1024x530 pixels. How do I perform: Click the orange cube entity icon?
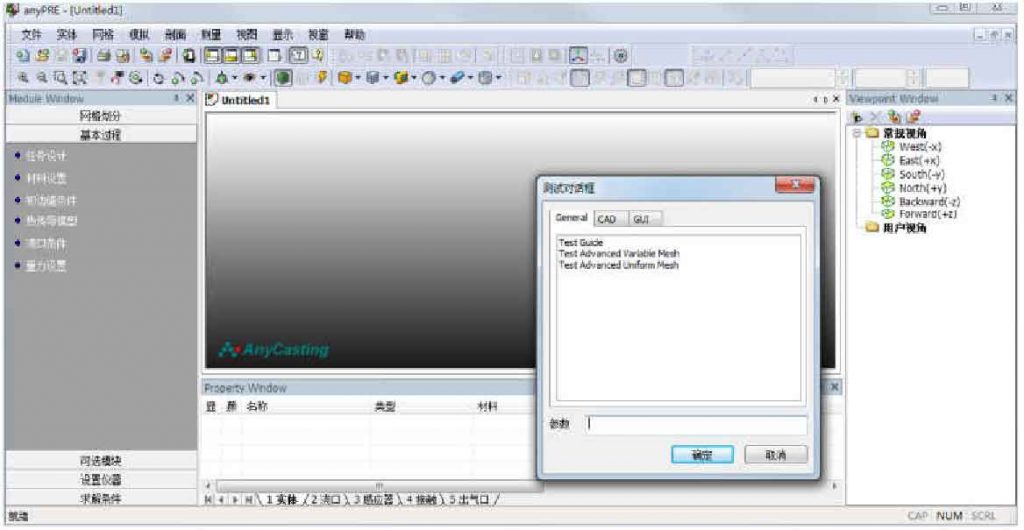(343, 77)
